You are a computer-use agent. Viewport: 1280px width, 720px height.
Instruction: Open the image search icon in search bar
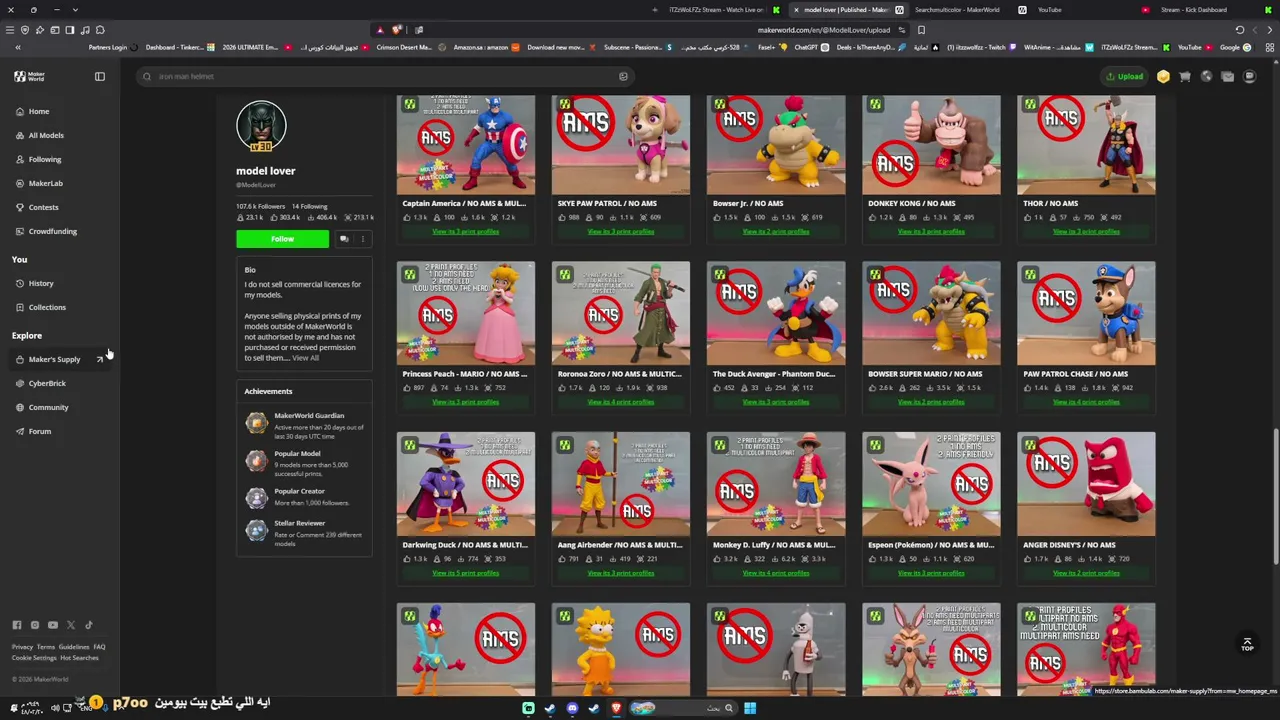pyautogui.click(x=623, y=76)
